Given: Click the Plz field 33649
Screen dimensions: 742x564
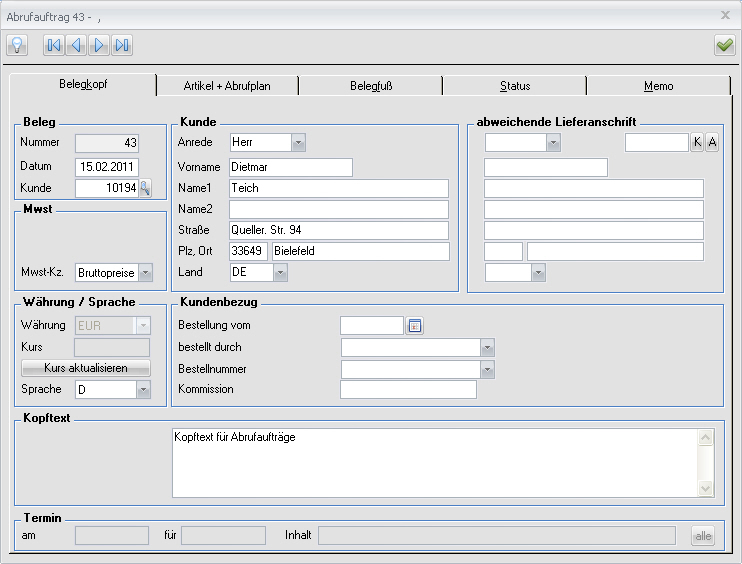Looking at the screenshot, I should click(248, 251).
